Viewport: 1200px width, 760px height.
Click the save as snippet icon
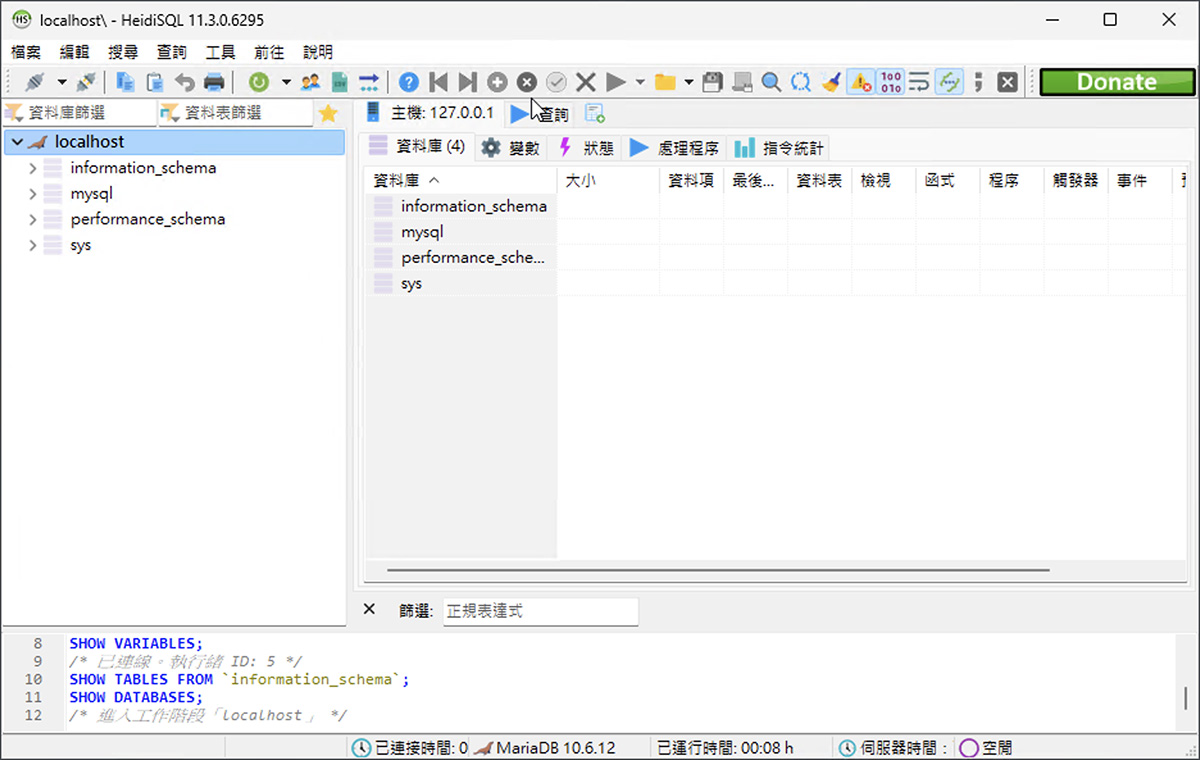(742, 82)
